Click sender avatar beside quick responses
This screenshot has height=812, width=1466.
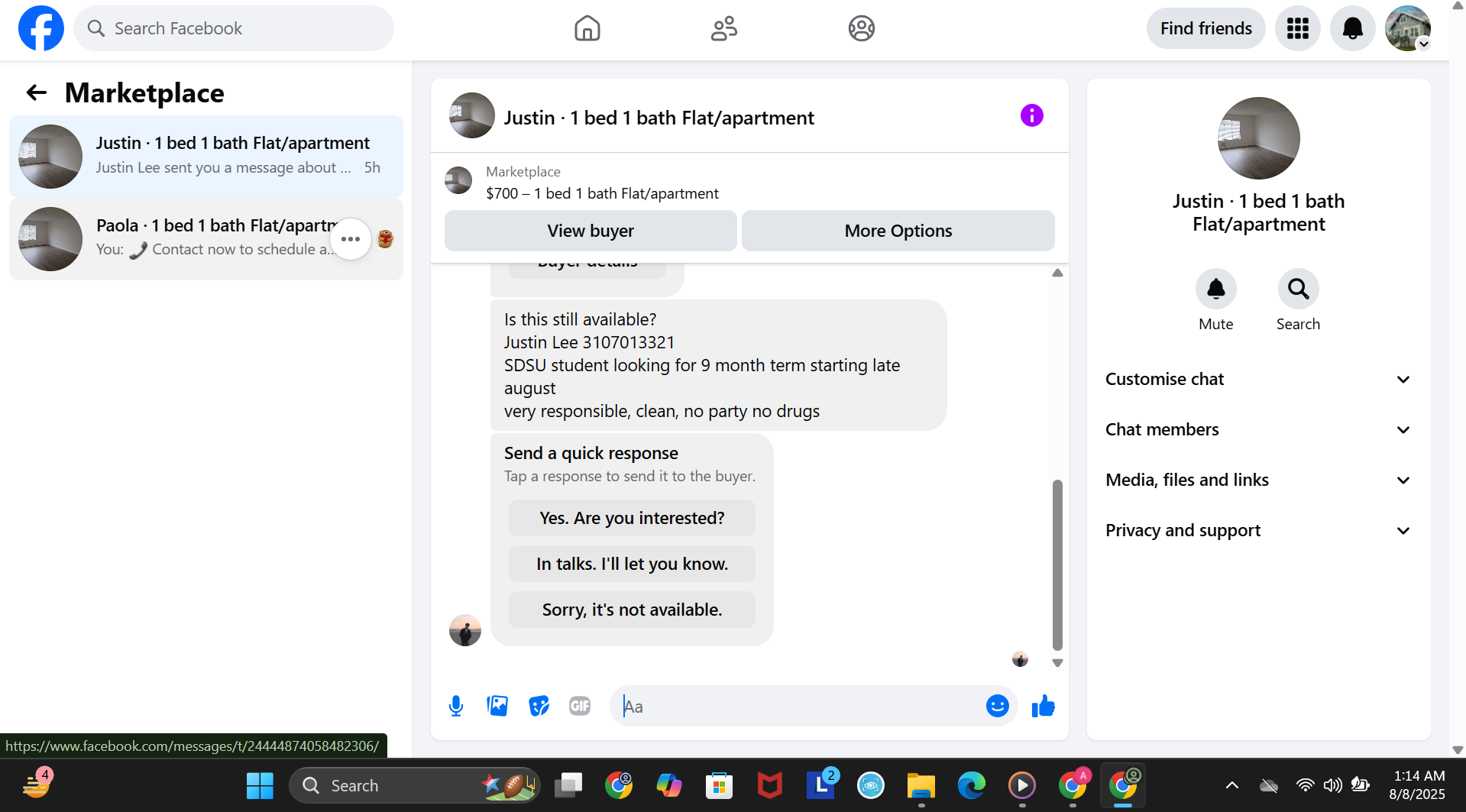click(465, 630)
